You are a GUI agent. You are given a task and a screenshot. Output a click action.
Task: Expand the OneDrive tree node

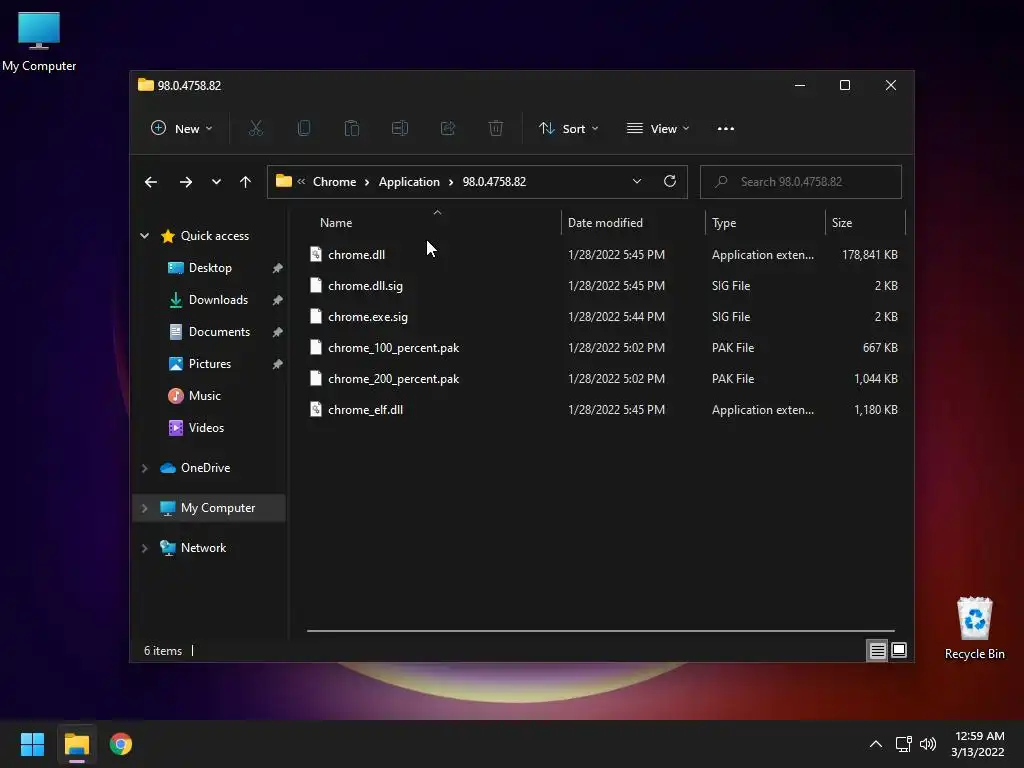[144, 468]
